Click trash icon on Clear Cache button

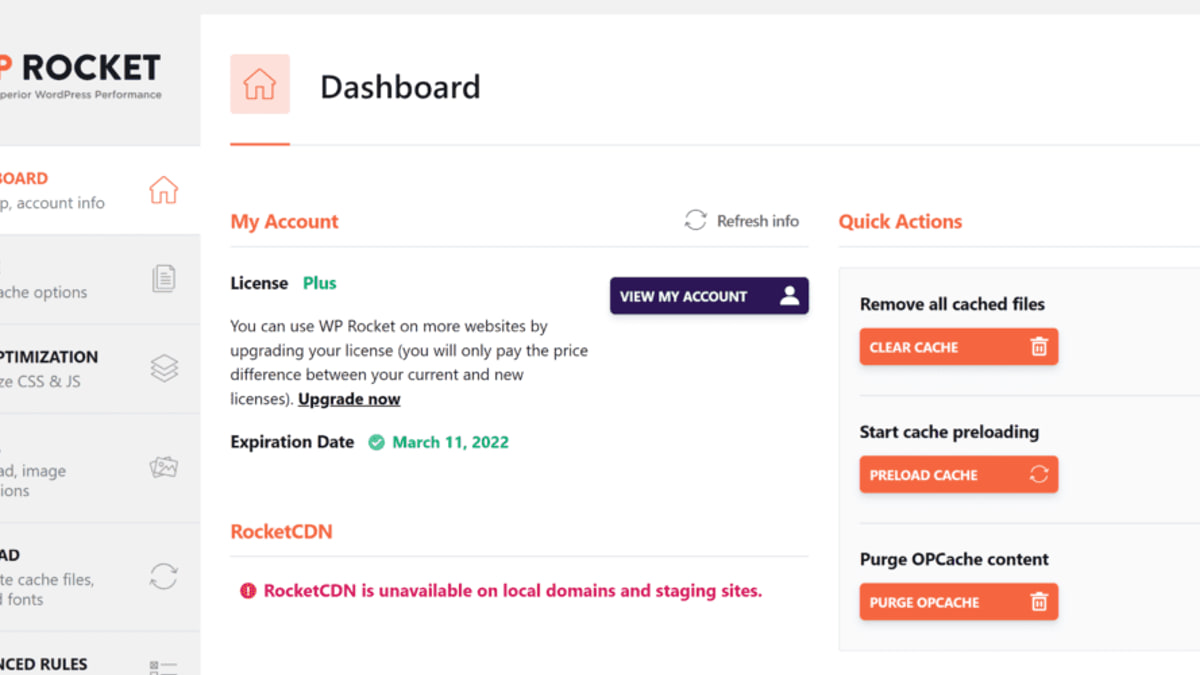coord(1039,347)
